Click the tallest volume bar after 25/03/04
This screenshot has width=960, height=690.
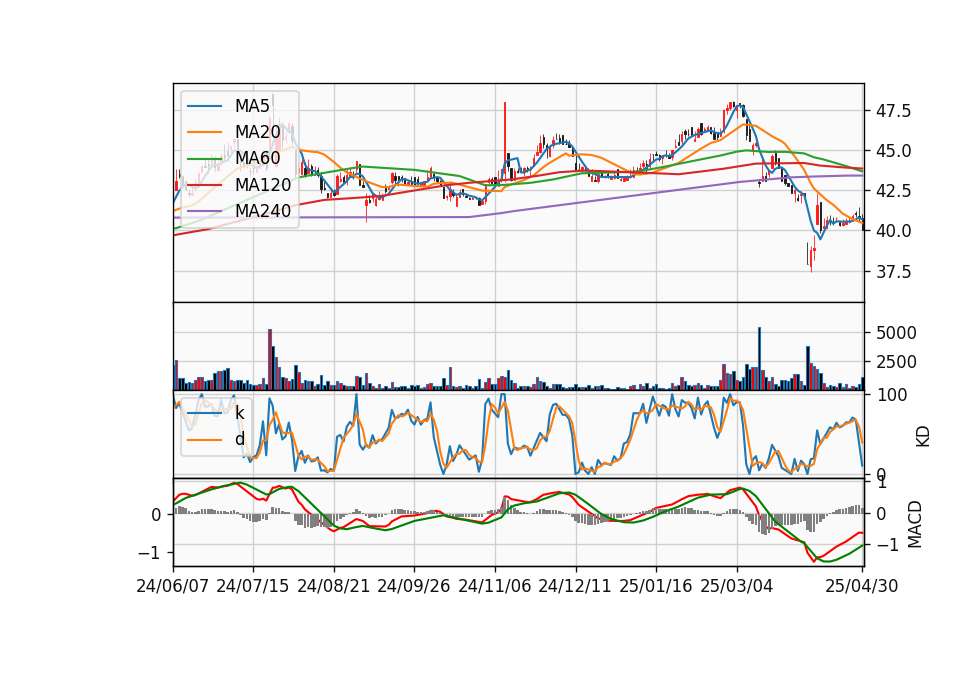click(x=760, y=359)
